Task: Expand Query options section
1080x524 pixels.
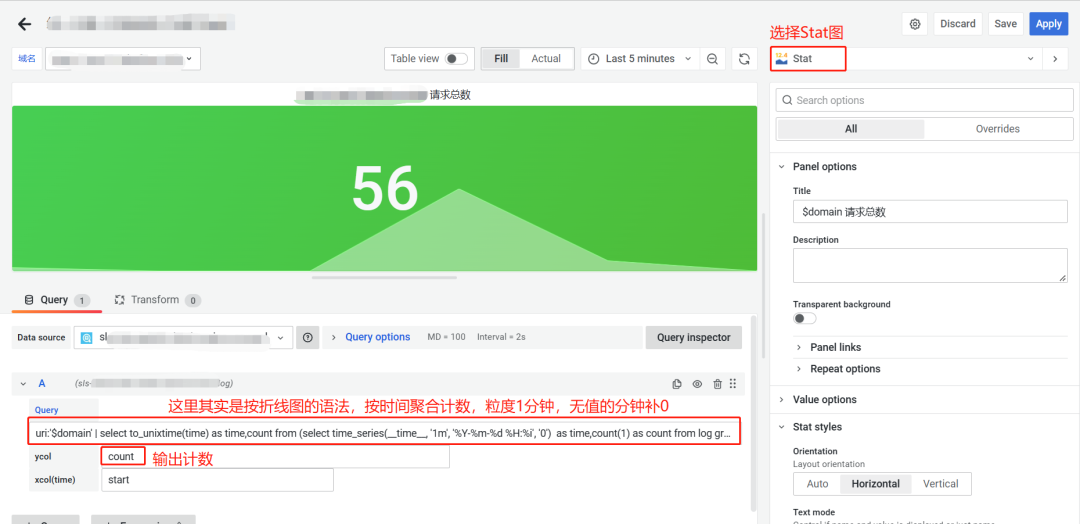Action: (377, 337)
